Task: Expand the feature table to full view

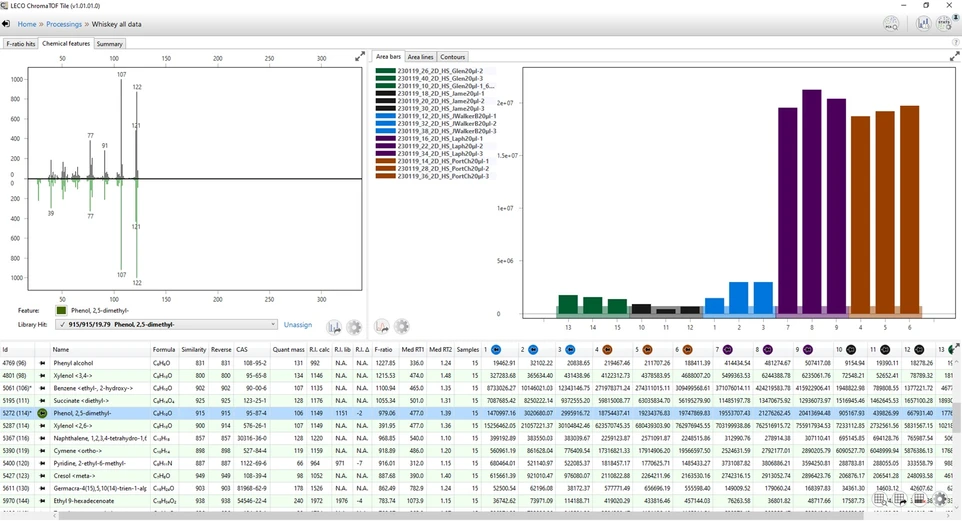Action: [956, 347]
